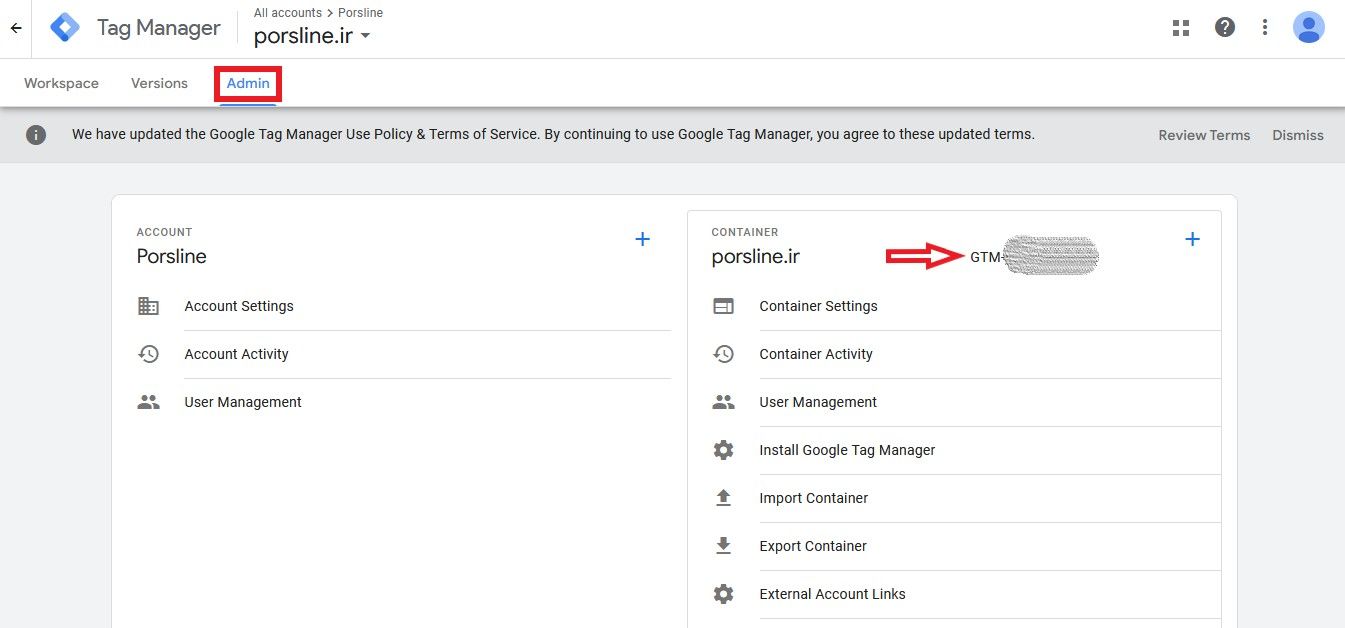Open the user account avatar
1345x628 pixels.
(1308, 28)
